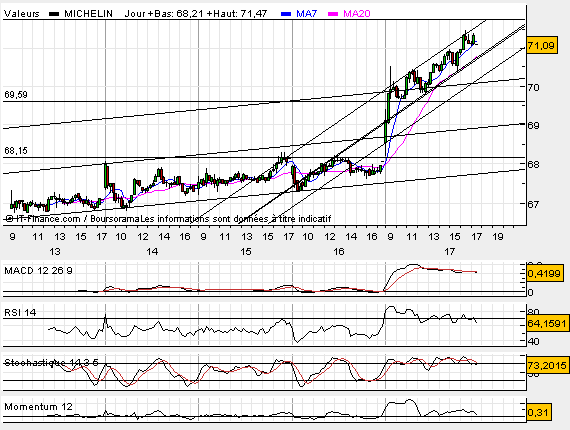The height and width of the screenshot is (430, 570).
Task: Click the yellow 73,2015 stochastic value tag
Action: tap(547, 365)
